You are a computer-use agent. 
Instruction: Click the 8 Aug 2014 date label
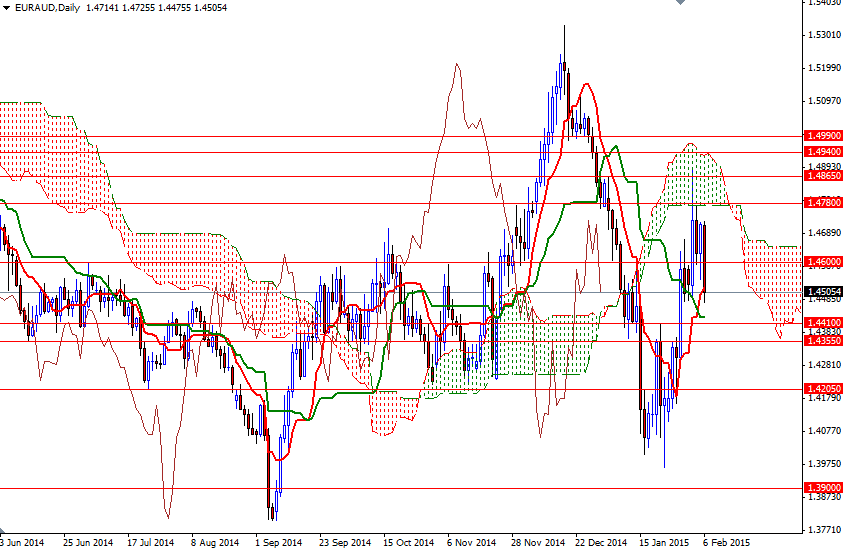coord(215,542)
